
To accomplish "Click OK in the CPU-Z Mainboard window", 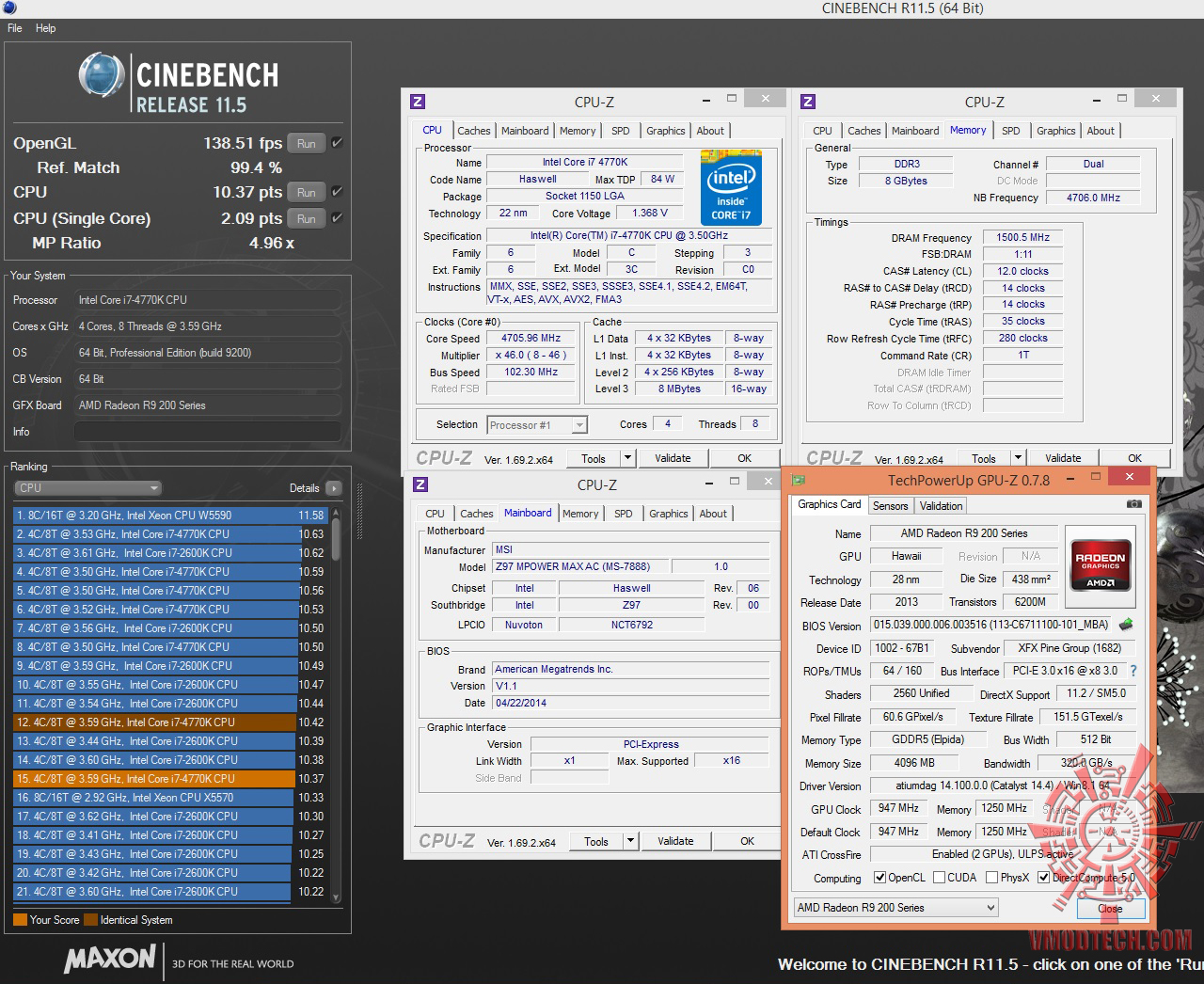I will [747, 841].
